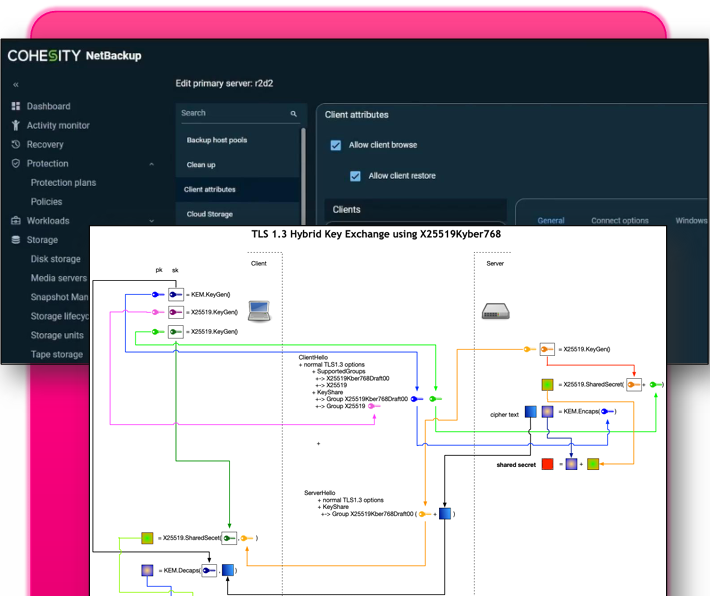Viewport: 710px width, 596px height.
Task: Click the Clients section header
Action: tap(415, 210)
